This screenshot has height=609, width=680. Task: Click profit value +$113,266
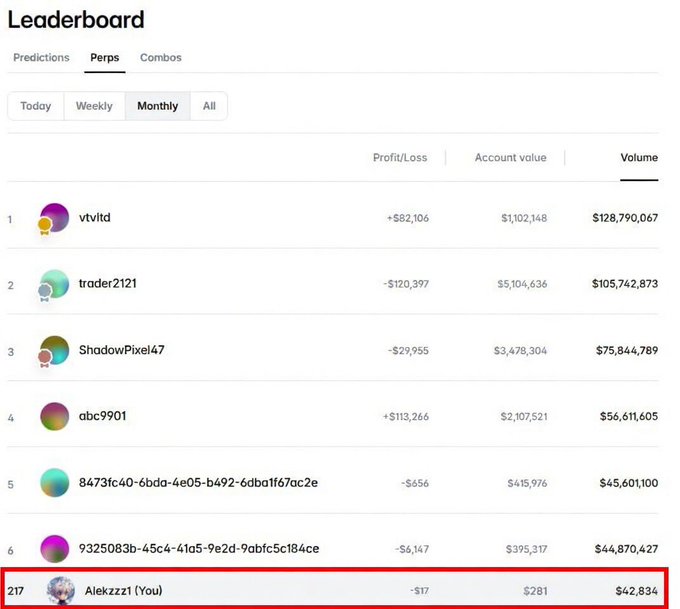(405, 417)
